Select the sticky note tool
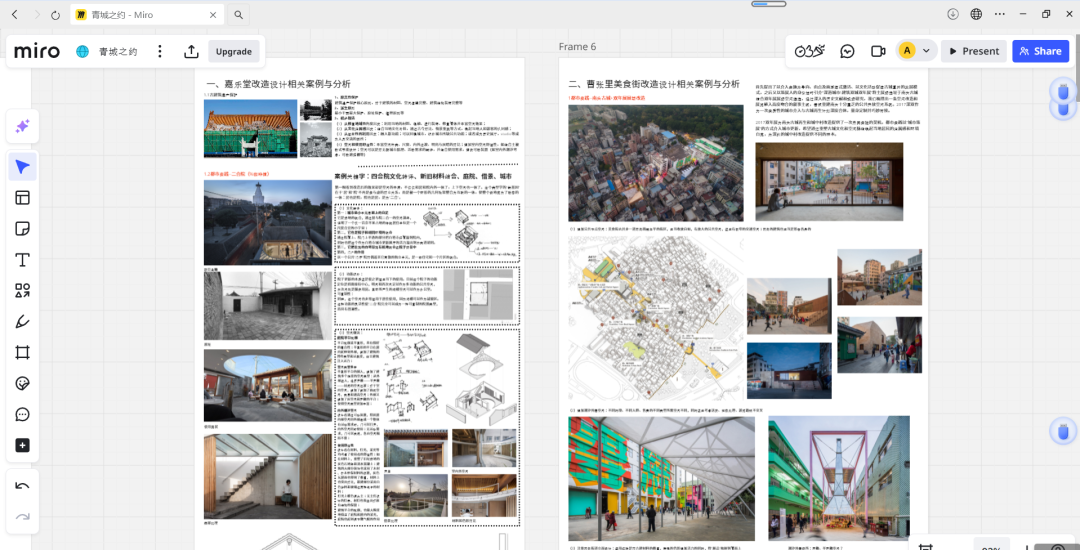The height and width of the screenshot is (550, 1080). 22,229
